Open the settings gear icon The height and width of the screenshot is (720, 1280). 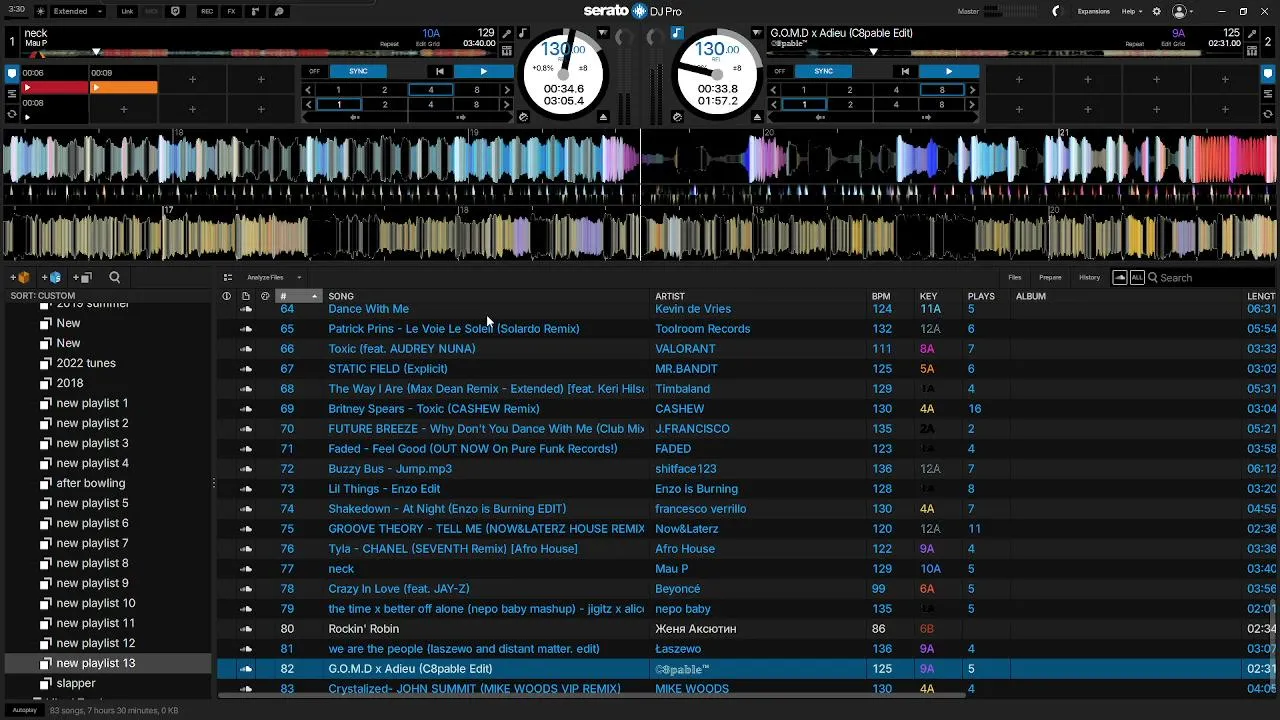point(1157,11)
